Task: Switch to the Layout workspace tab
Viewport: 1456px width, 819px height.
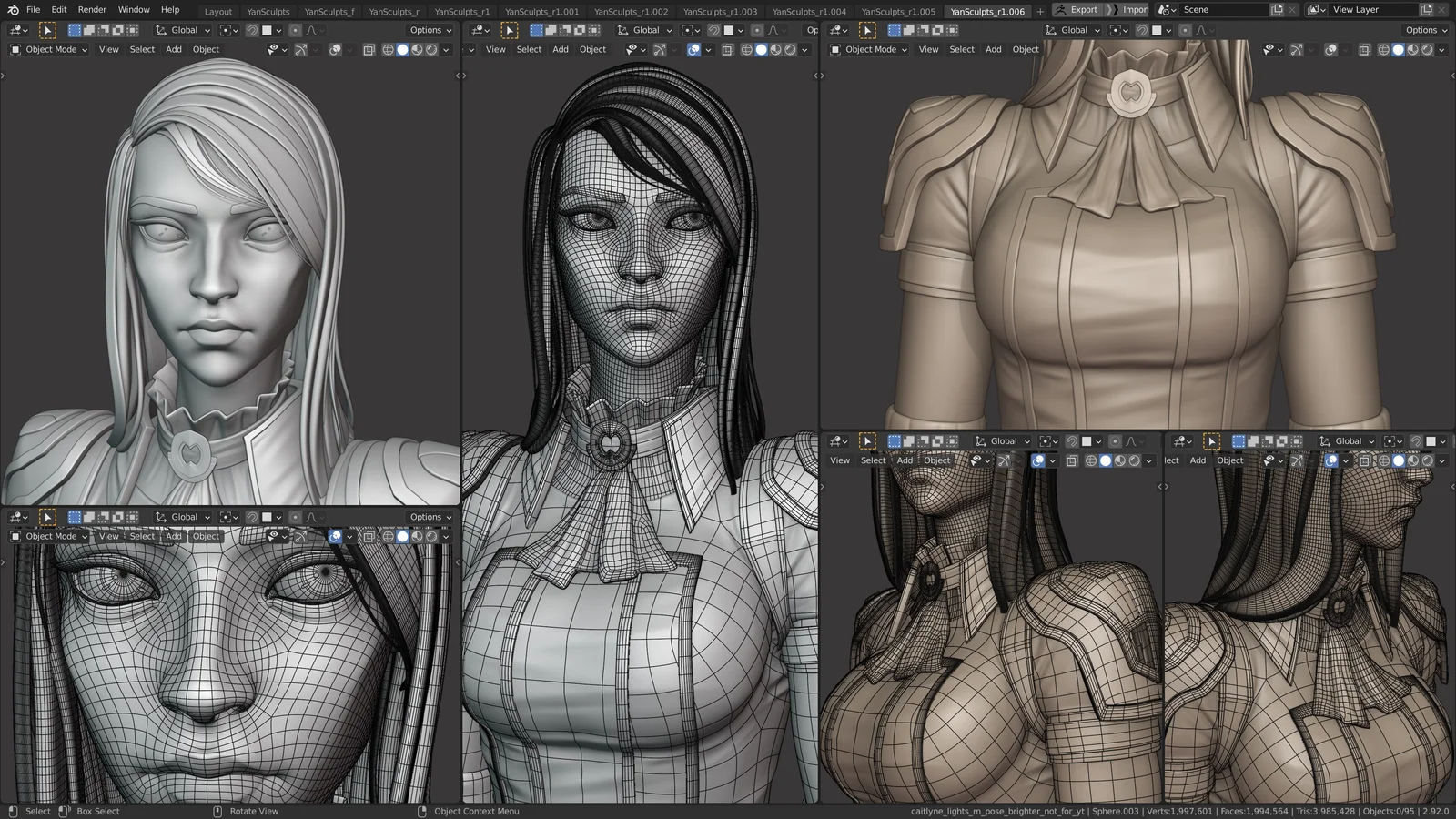Action: (217, 10)
